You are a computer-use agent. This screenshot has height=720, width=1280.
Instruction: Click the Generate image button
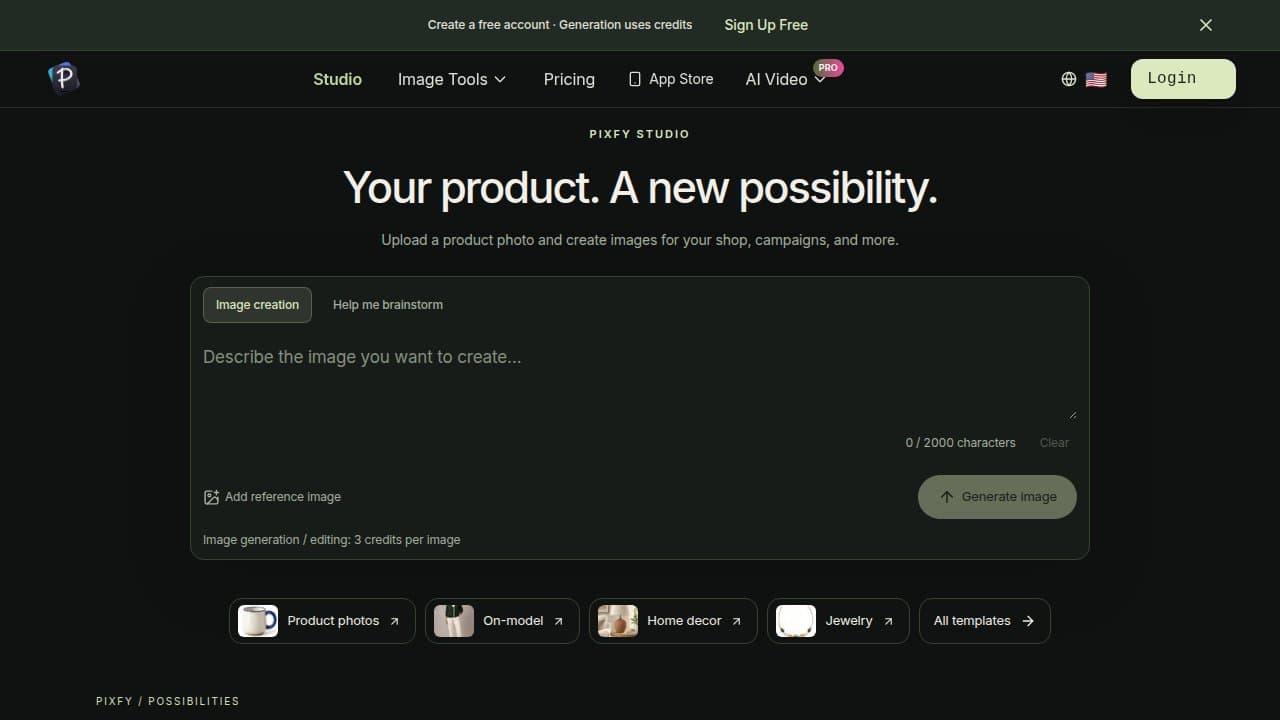point(997,497)
